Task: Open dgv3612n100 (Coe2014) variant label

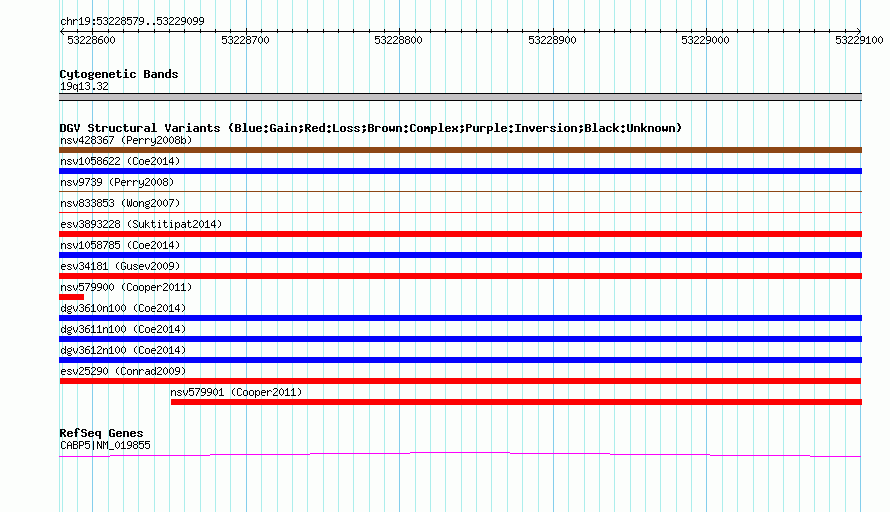Action: point(123,350)
